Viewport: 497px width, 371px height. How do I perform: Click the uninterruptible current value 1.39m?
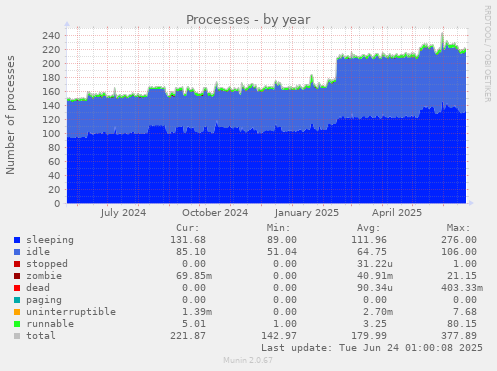tap(197, 312)
